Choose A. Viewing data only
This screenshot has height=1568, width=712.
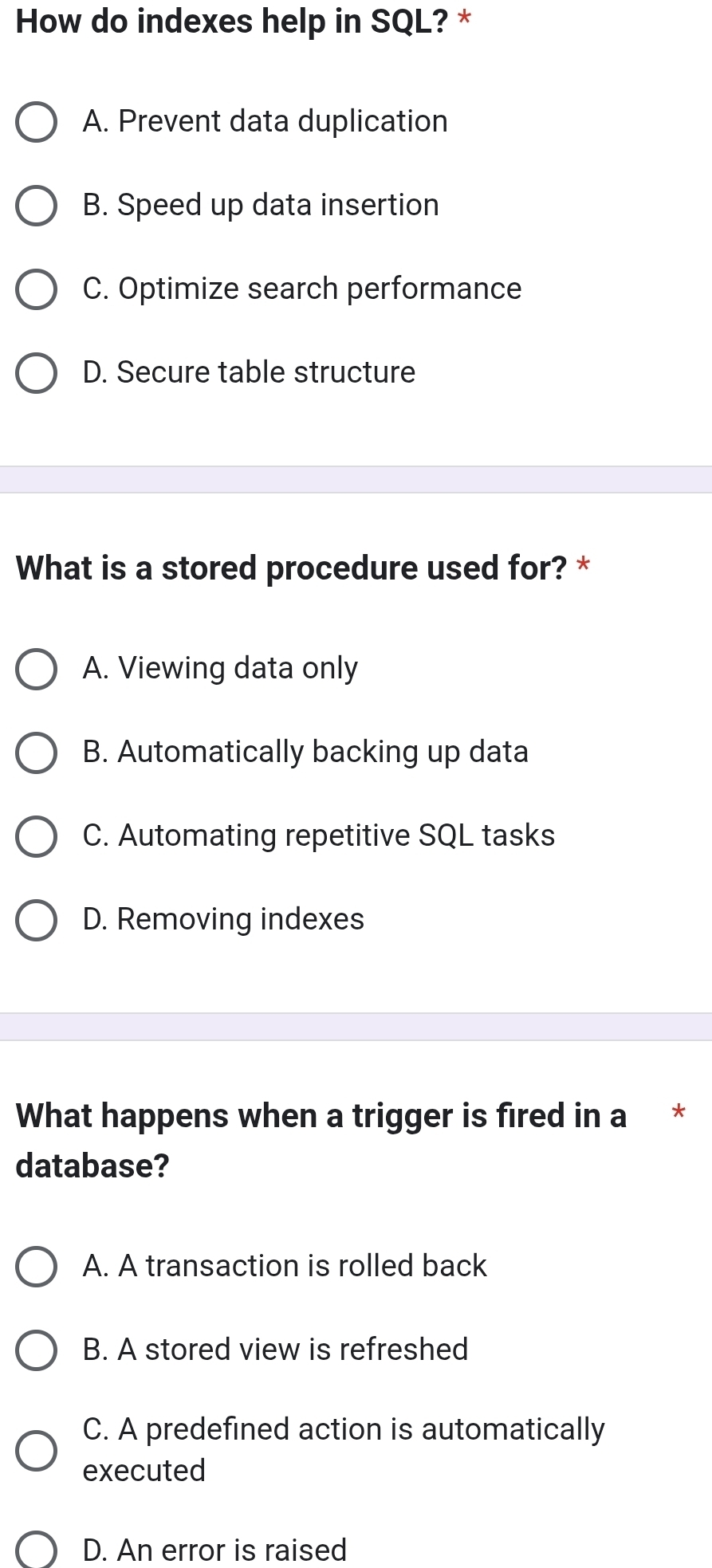37,669
